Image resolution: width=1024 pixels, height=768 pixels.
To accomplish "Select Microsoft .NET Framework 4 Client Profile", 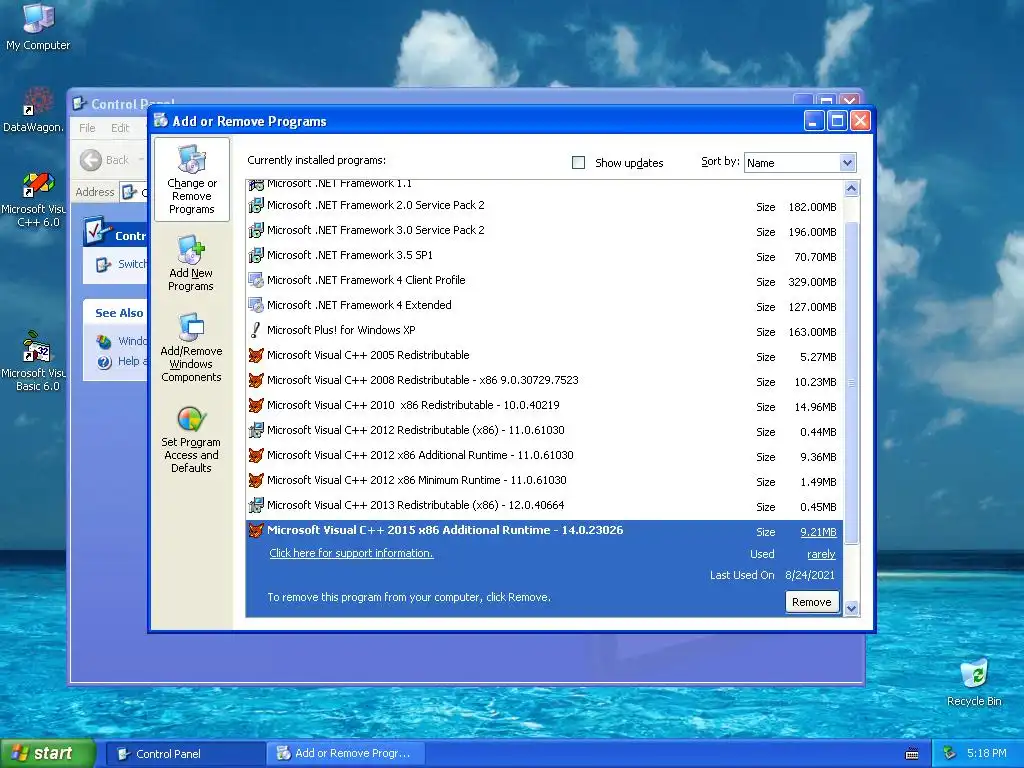I will pos(545,281).
